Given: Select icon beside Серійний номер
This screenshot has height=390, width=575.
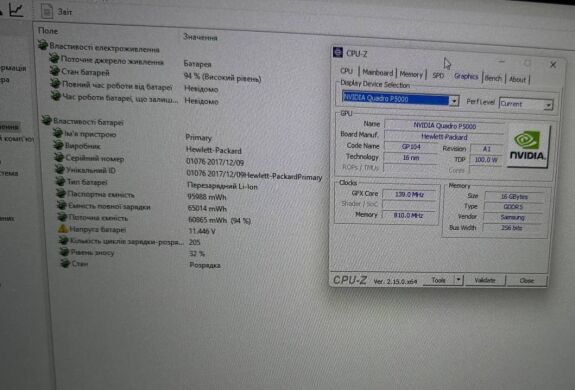Looking at the screenshot, I should pyautogui.click(x=59, y=157).
